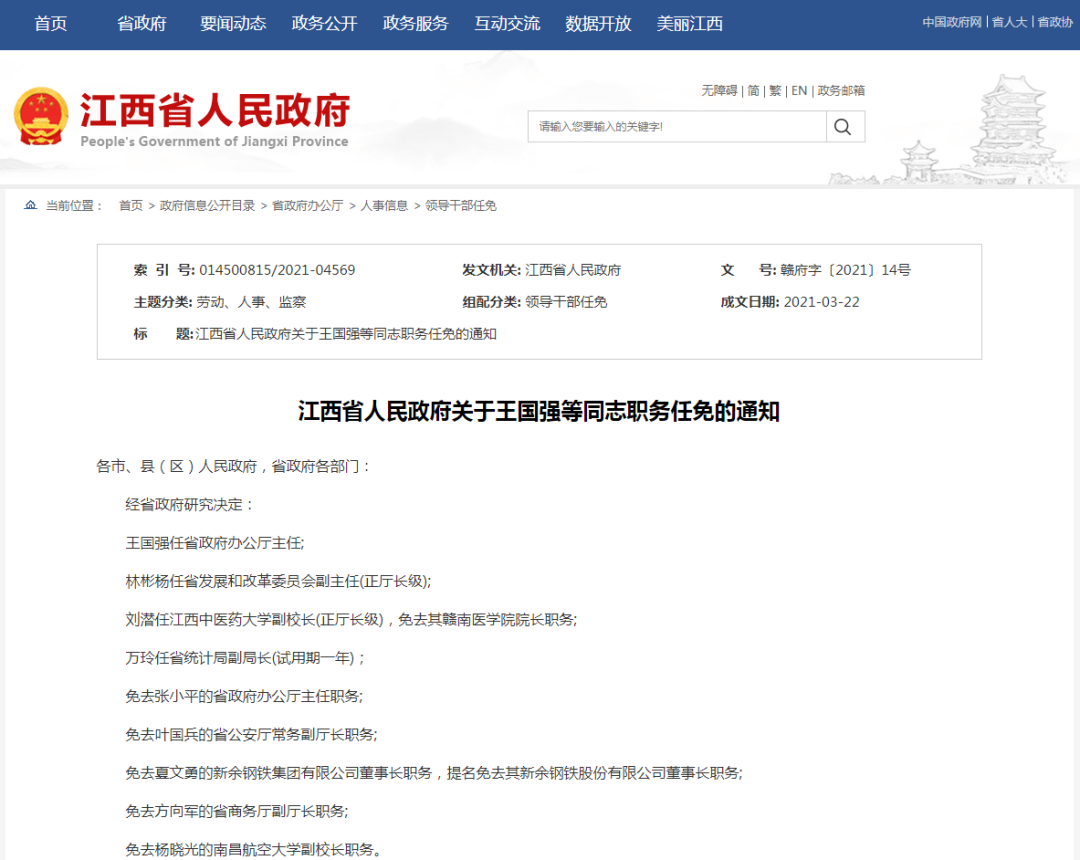Viewport: 1080px width, 860px height.
Task: Switch to 繁 traditional Chinese version
Action: [x=774, y=91]
